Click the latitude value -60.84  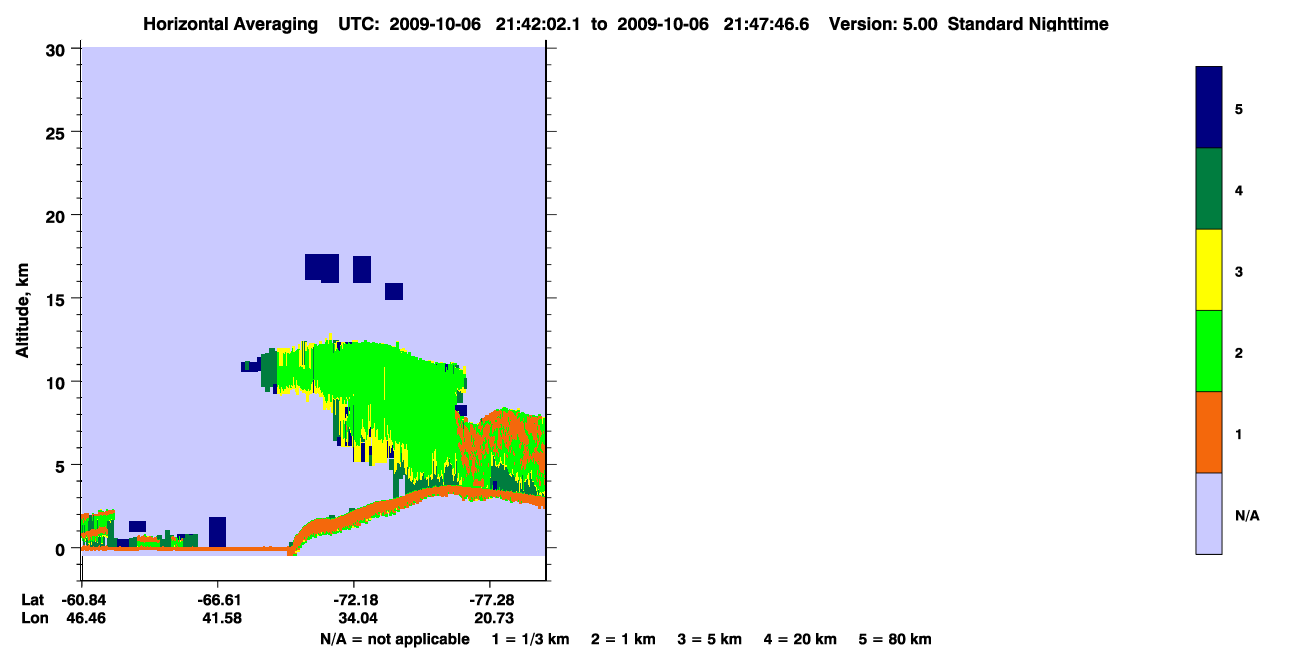tap(82, 600)
